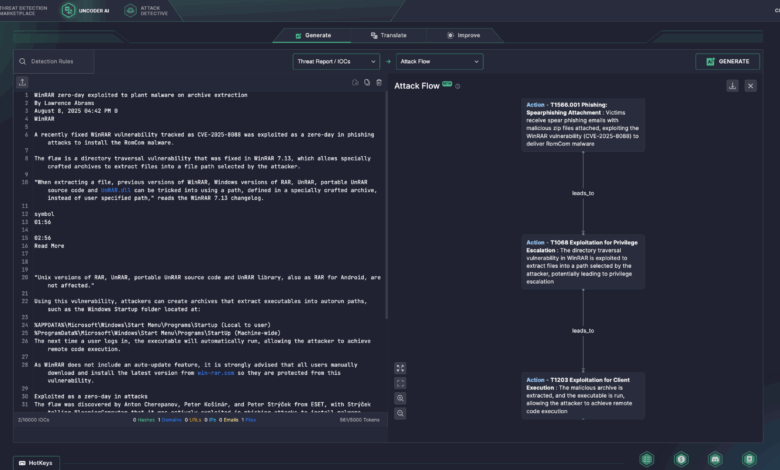This screenshot has width=780, height=470.
Task: Click the editor vertical scrollbar
Action: 386,205
